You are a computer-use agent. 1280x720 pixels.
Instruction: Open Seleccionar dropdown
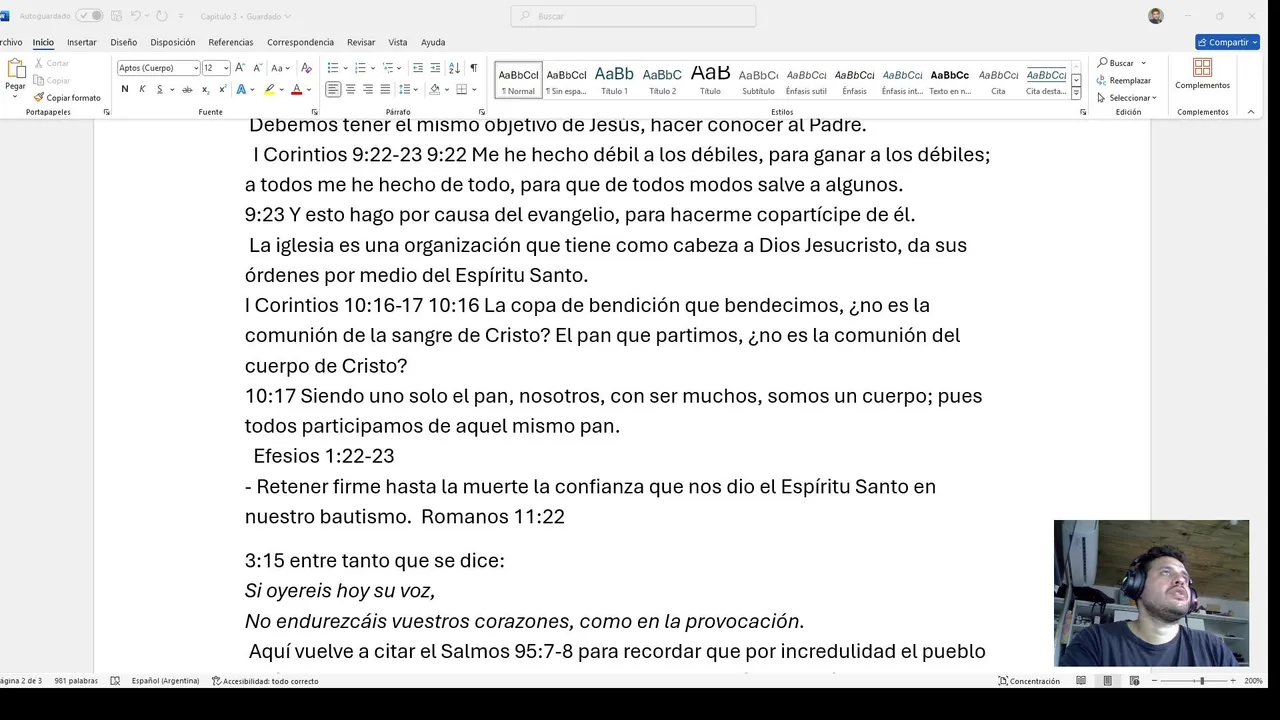tap(1127, 98)
